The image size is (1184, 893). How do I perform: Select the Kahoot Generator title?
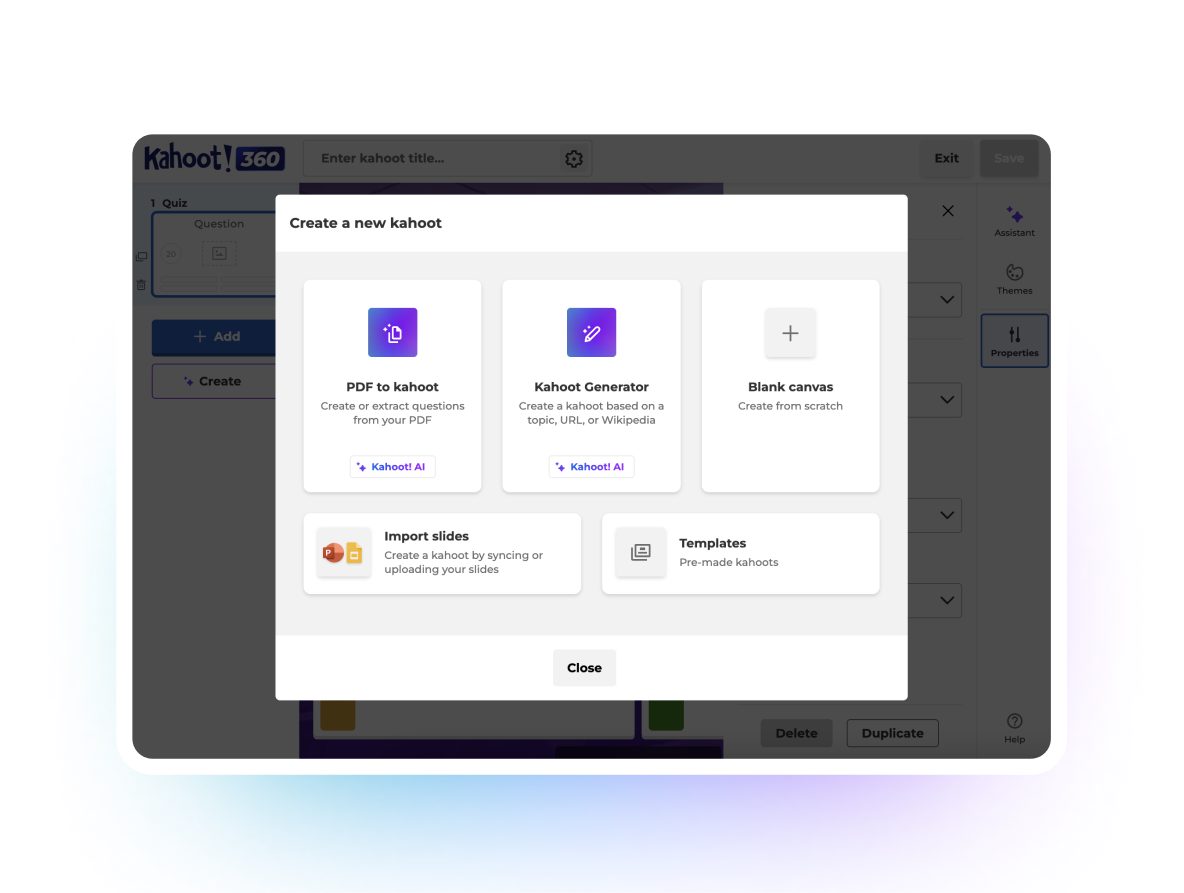click(591, 386)
